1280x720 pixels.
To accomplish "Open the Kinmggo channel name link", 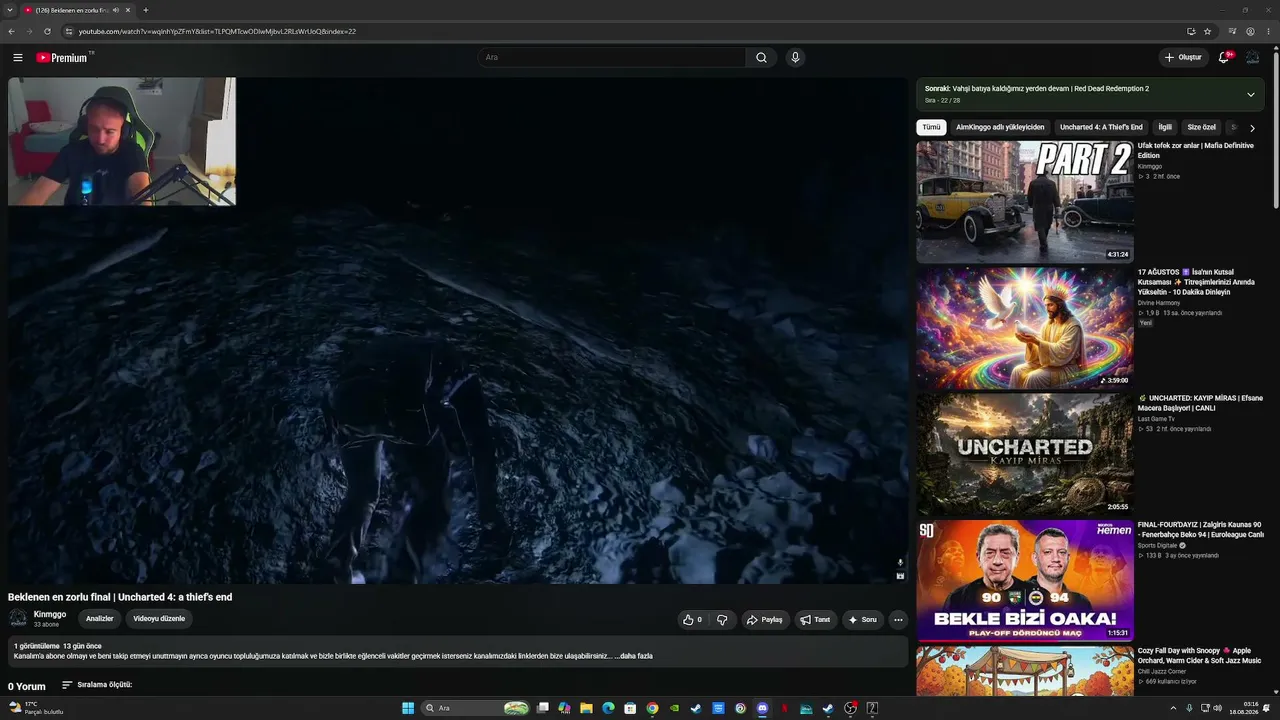I will 50,614.
